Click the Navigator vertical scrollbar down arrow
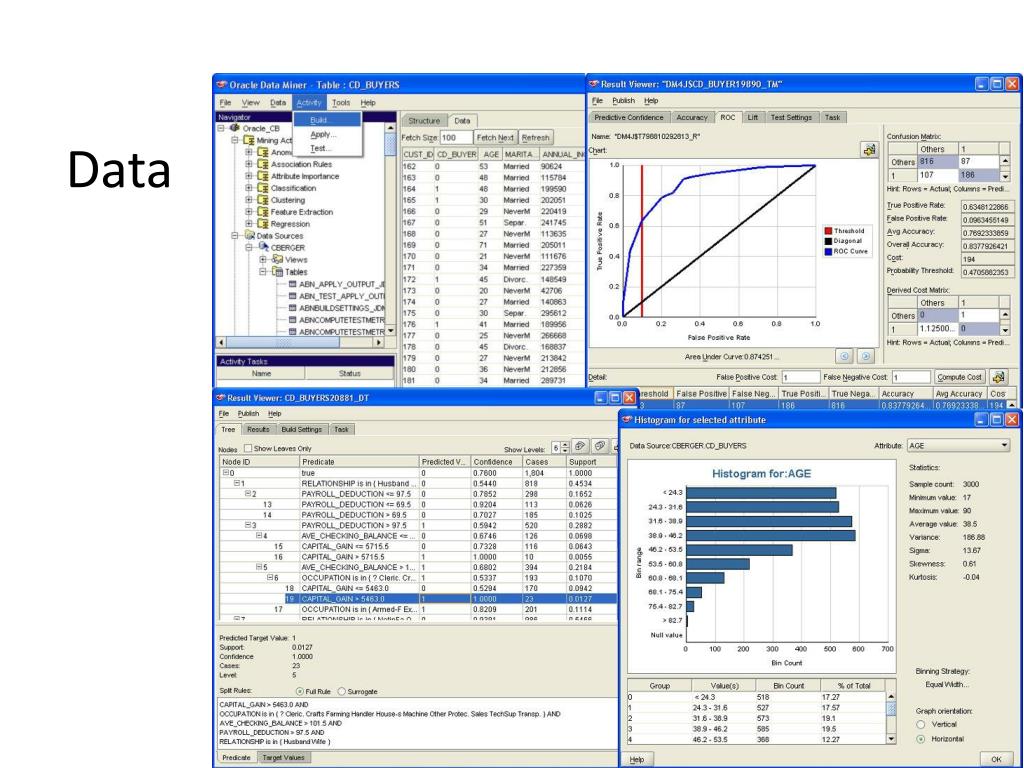 point(391,331)
